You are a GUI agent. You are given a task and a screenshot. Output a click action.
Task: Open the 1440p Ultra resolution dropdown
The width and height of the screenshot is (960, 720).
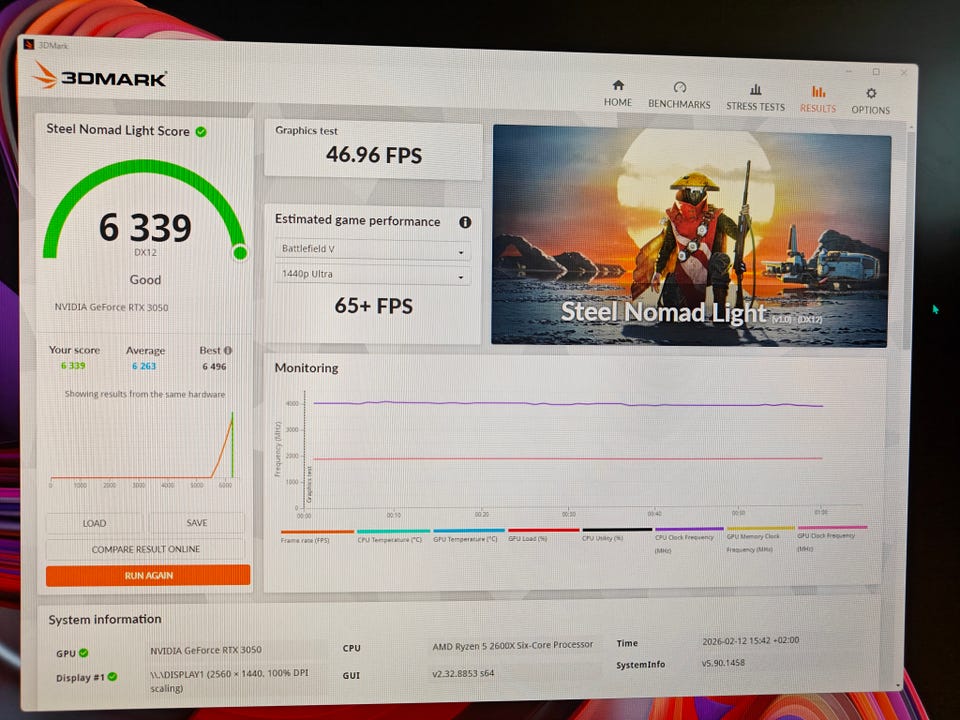373,274
